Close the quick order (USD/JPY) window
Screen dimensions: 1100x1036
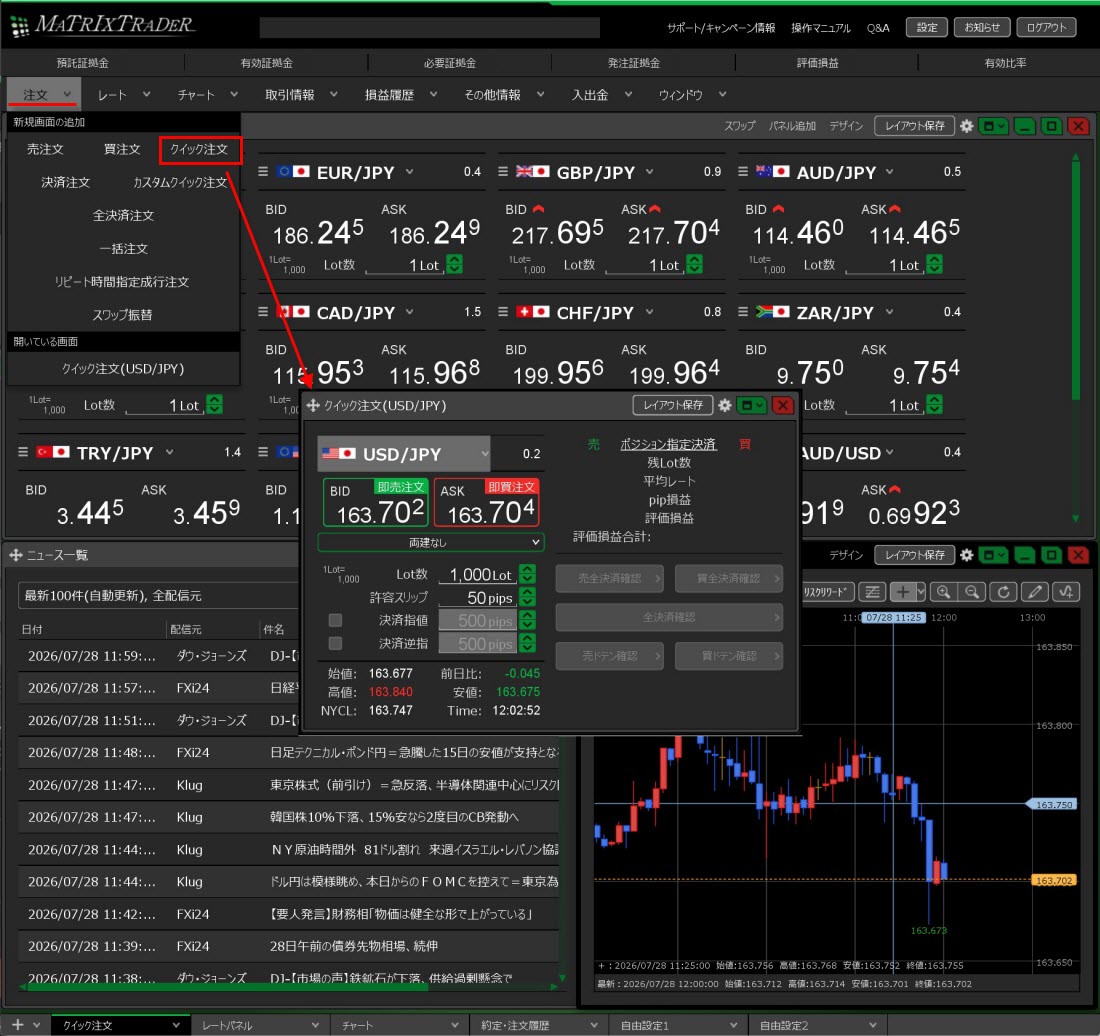coord(783,405)
